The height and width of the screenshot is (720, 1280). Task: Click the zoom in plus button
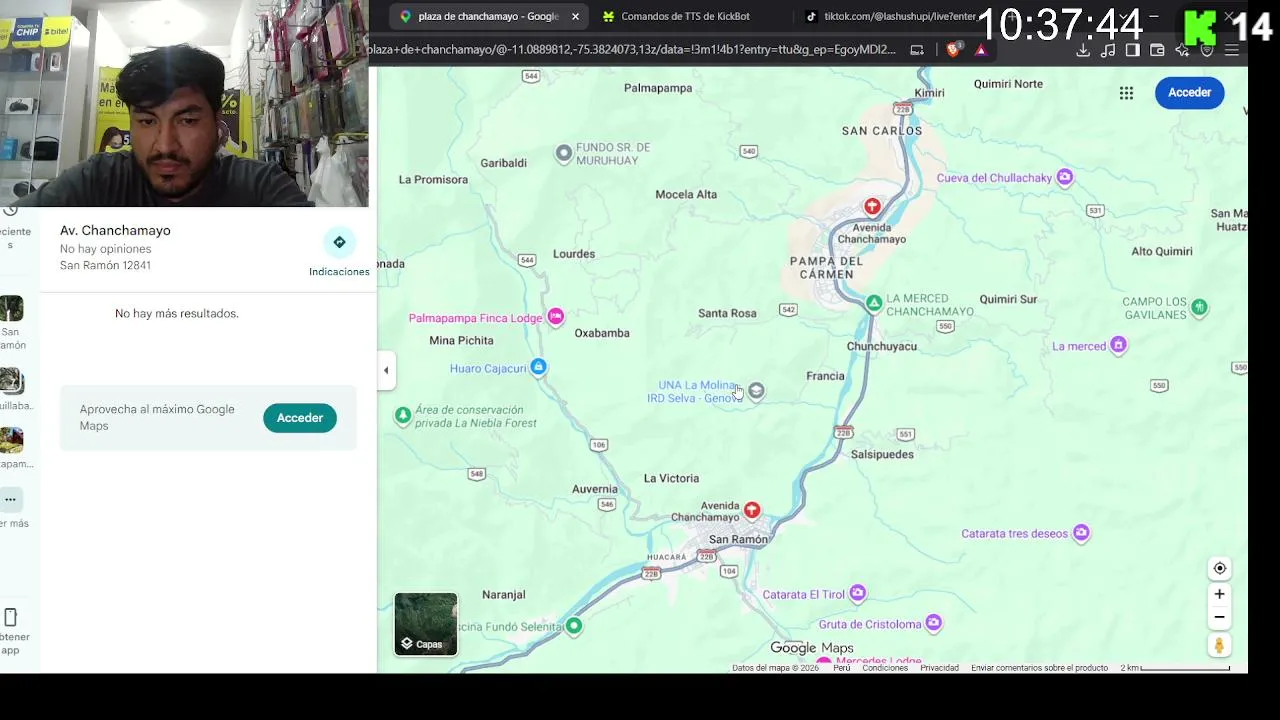tap(1219, 594)
